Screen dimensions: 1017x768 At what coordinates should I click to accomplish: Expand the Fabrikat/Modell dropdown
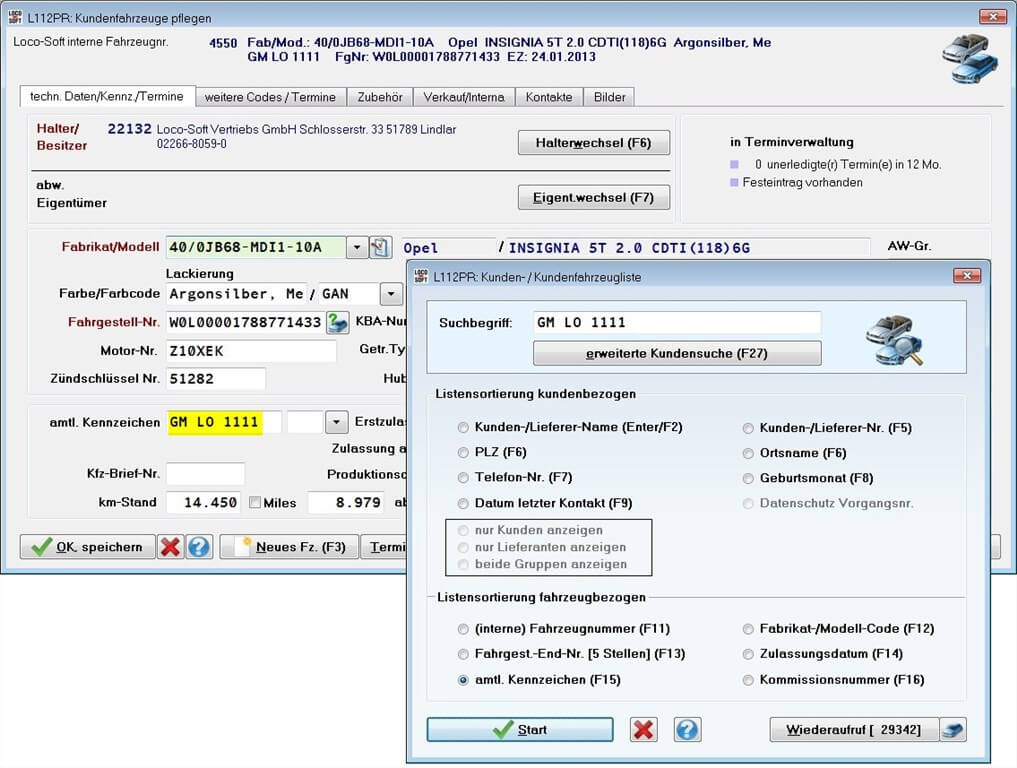(357, 247)
